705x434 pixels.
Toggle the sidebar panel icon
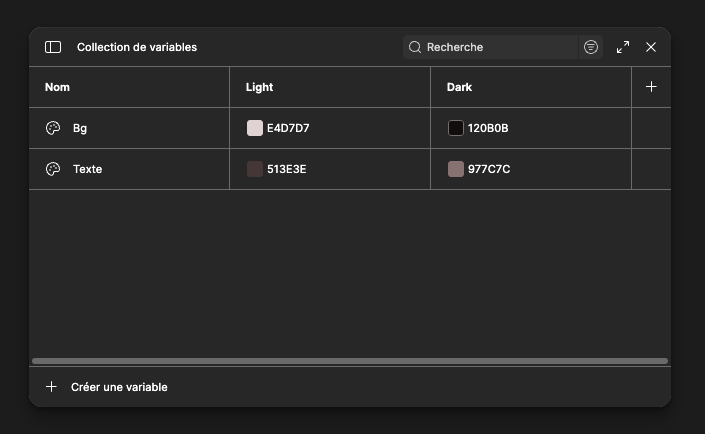point(53,47)
